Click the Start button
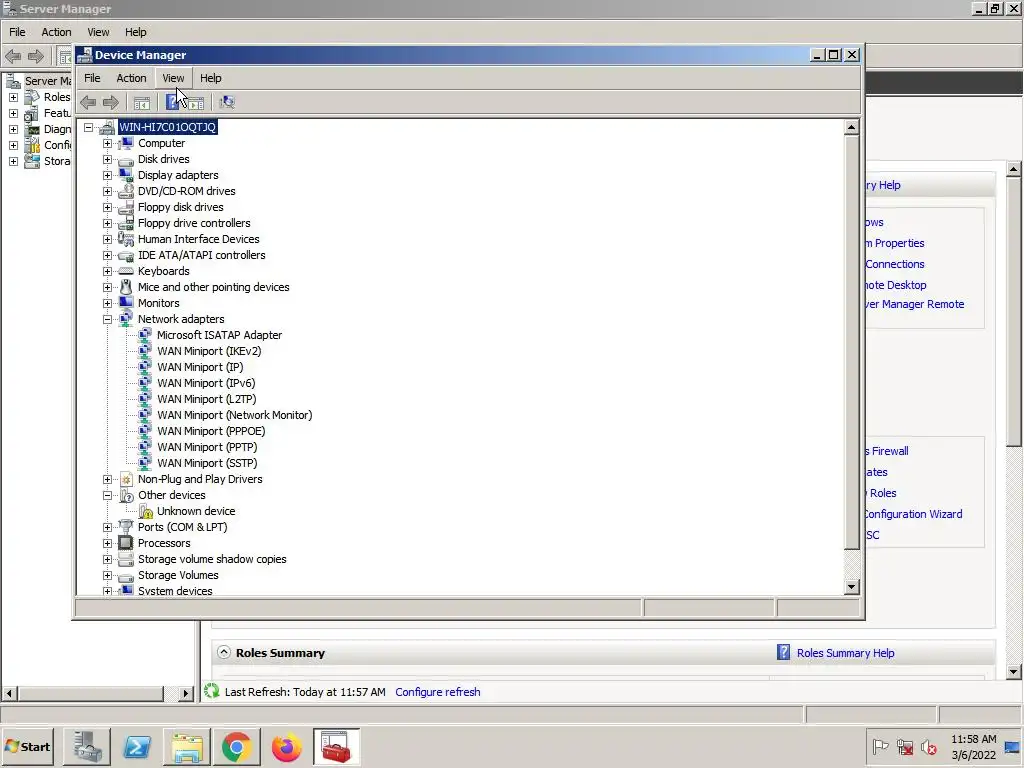The image size is (1024, 768). pyautogui.click(x=27, y=746)
